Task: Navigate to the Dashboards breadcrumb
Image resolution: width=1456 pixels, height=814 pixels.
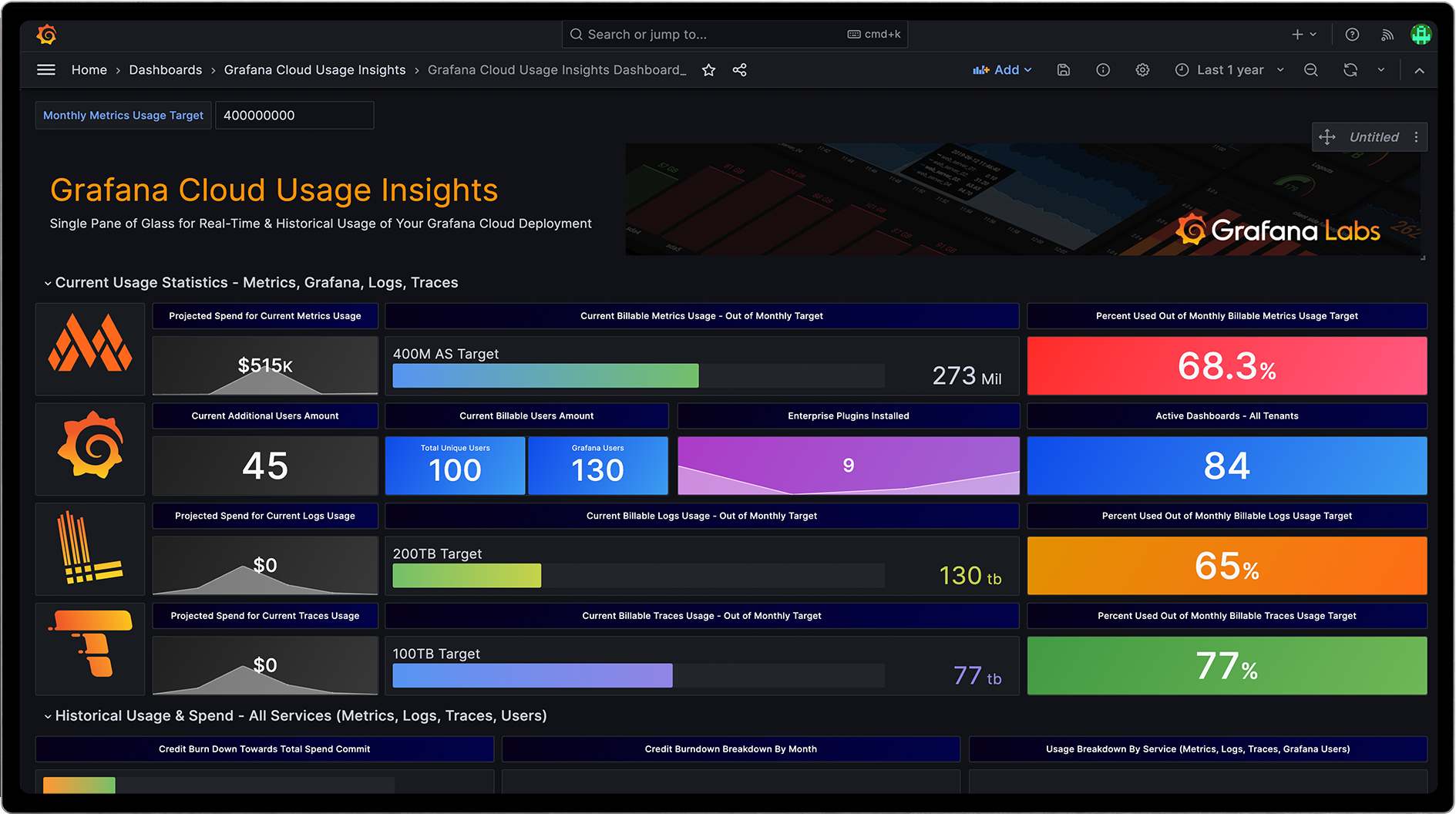Action: [x=165, y=69]
